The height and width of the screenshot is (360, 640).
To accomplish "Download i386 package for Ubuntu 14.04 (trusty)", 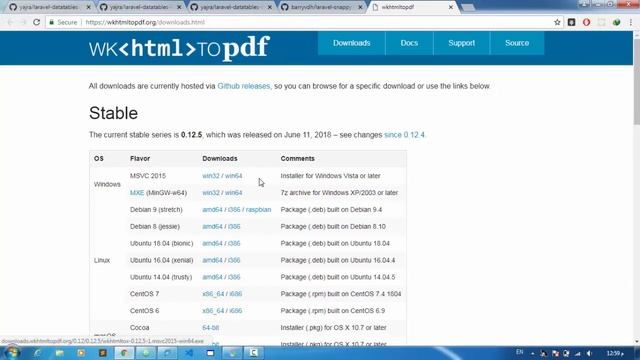I will tap(234, 277).
